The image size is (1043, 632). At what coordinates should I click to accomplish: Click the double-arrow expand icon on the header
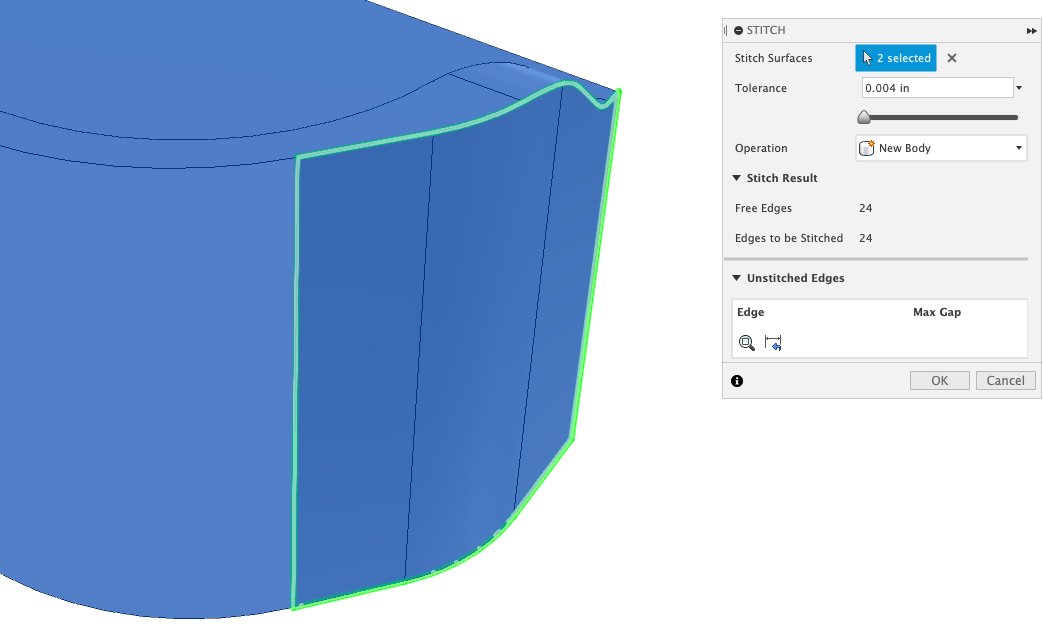coord(1031,30)
